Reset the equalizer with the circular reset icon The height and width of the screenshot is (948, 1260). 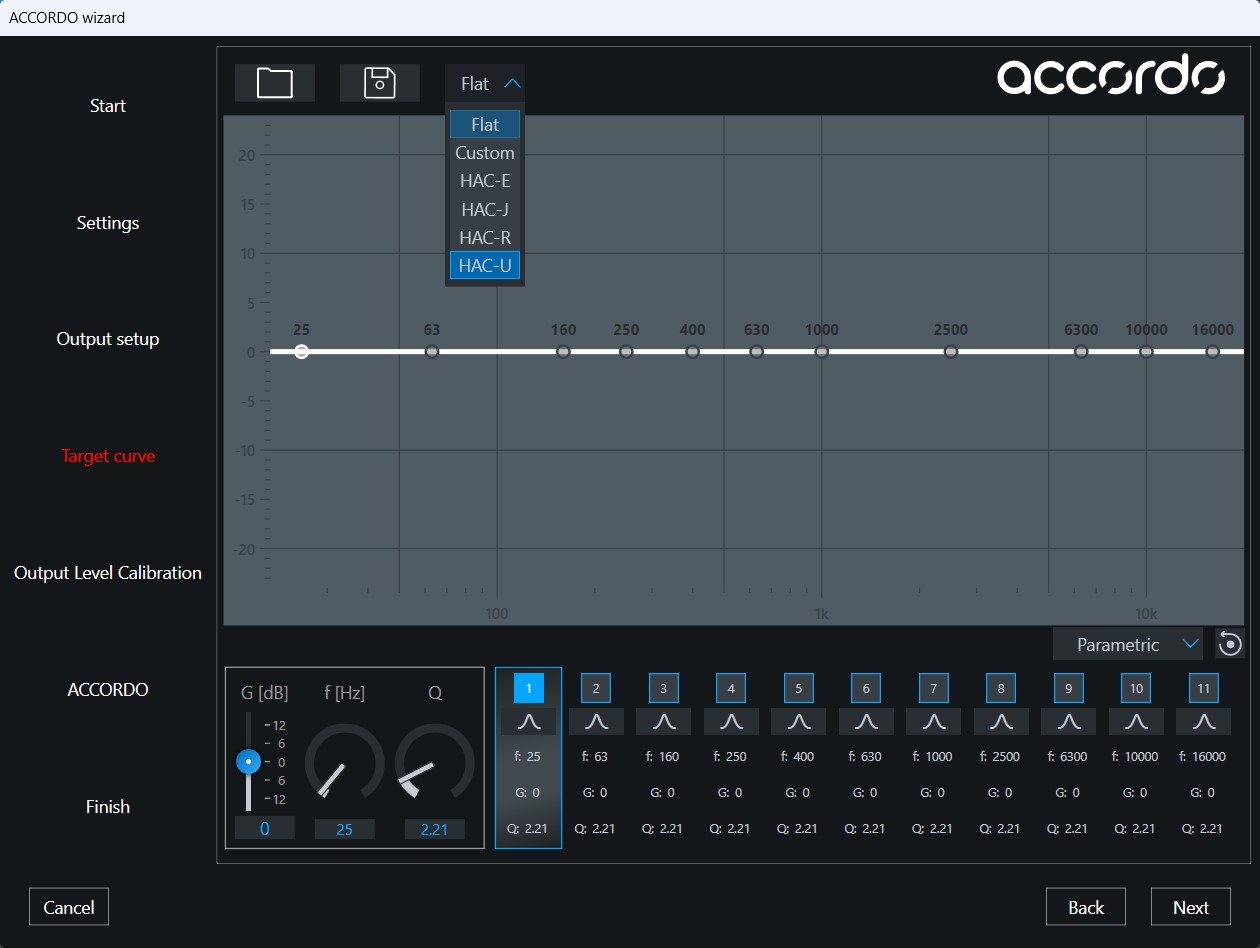click(x=1230, y=645)
